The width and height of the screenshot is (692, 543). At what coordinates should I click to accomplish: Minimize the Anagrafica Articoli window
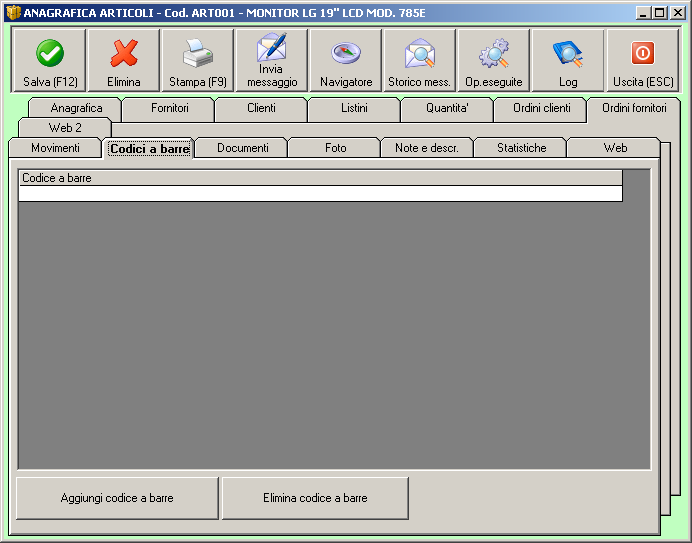pyautogui.click(x=643, y=13)
